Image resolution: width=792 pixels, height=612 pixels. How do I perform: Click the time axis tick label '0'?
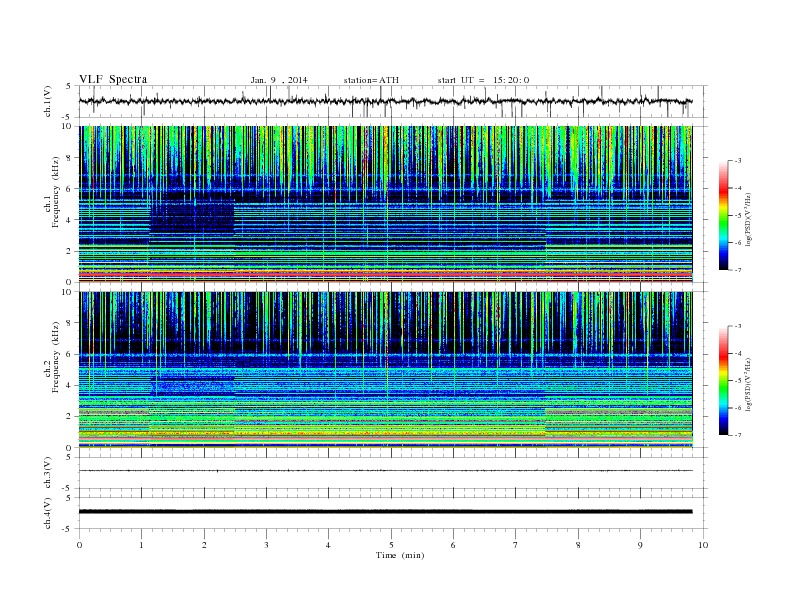click(x=79, y=545)
